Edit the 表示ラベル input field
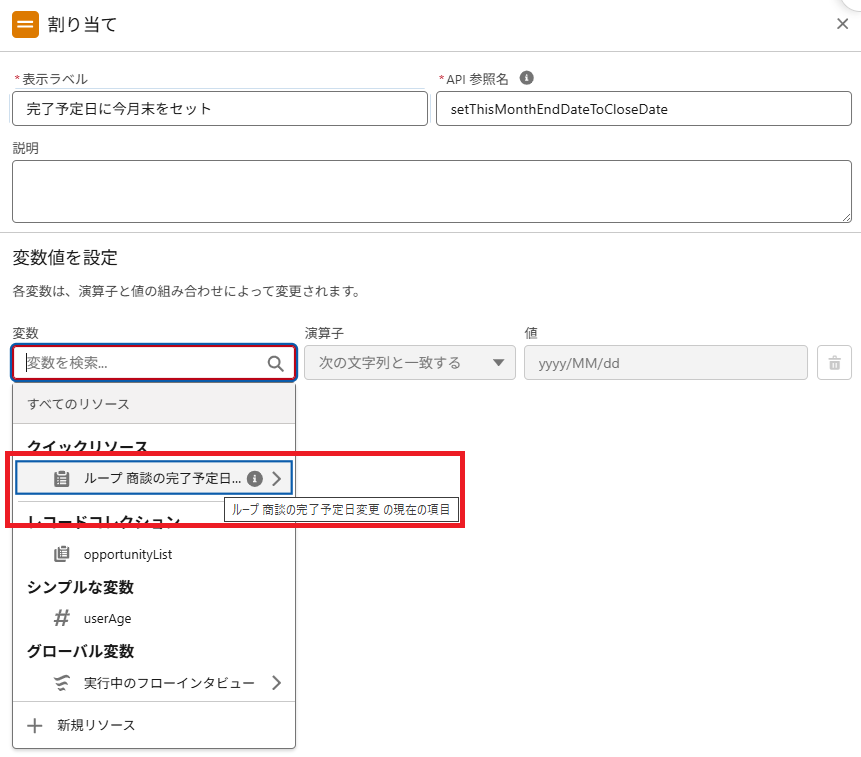Image resolution: width=861 pixels, height=757 pixels. pyautogui.click(x=220, y=109)
